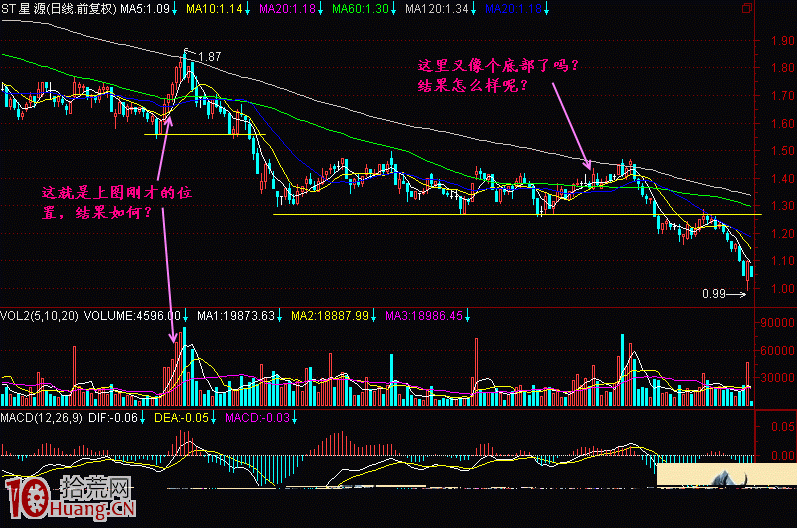Click the VOLUME:4596.00 value

pyautogui.click(x=132, y=316)
